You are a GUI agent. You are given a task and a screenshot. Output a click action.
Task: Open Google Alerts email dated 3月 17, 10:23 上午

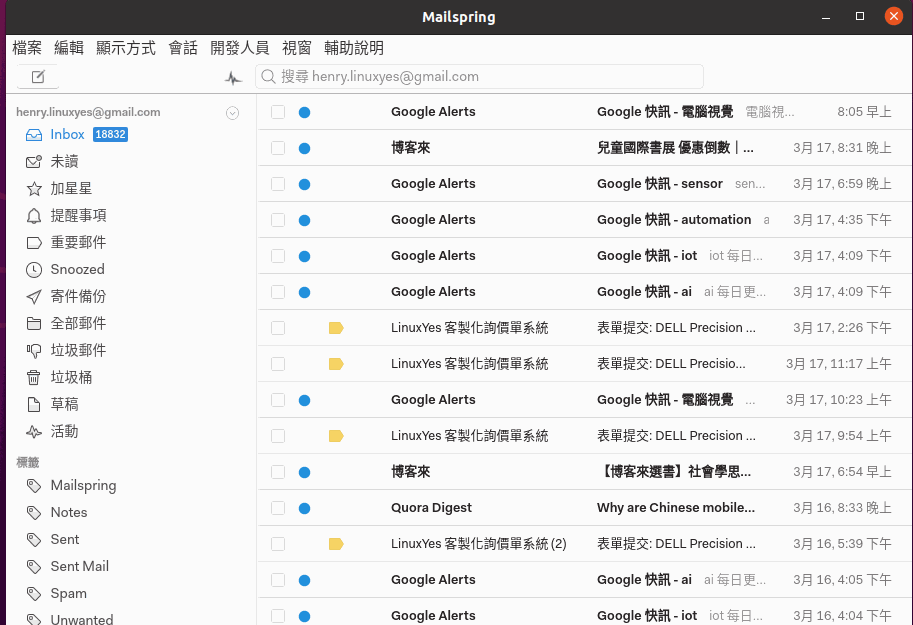pyautogui.click(x=585, y=400)
